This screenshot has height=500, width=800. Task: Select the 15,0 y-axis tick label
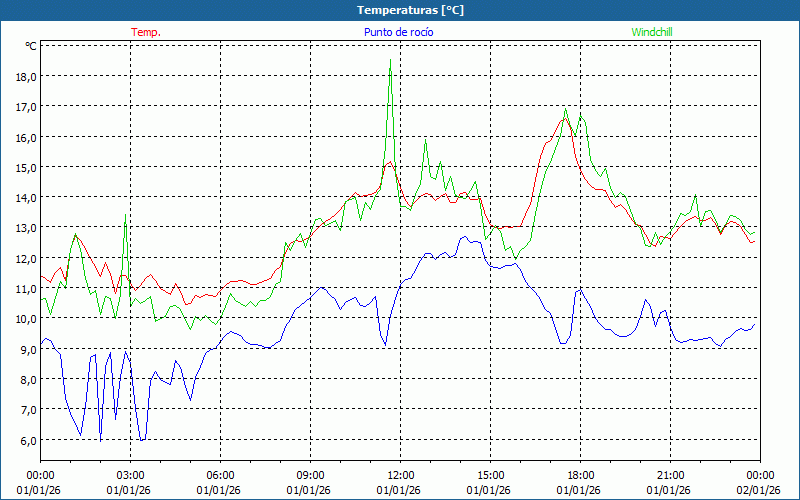point(25,167)
